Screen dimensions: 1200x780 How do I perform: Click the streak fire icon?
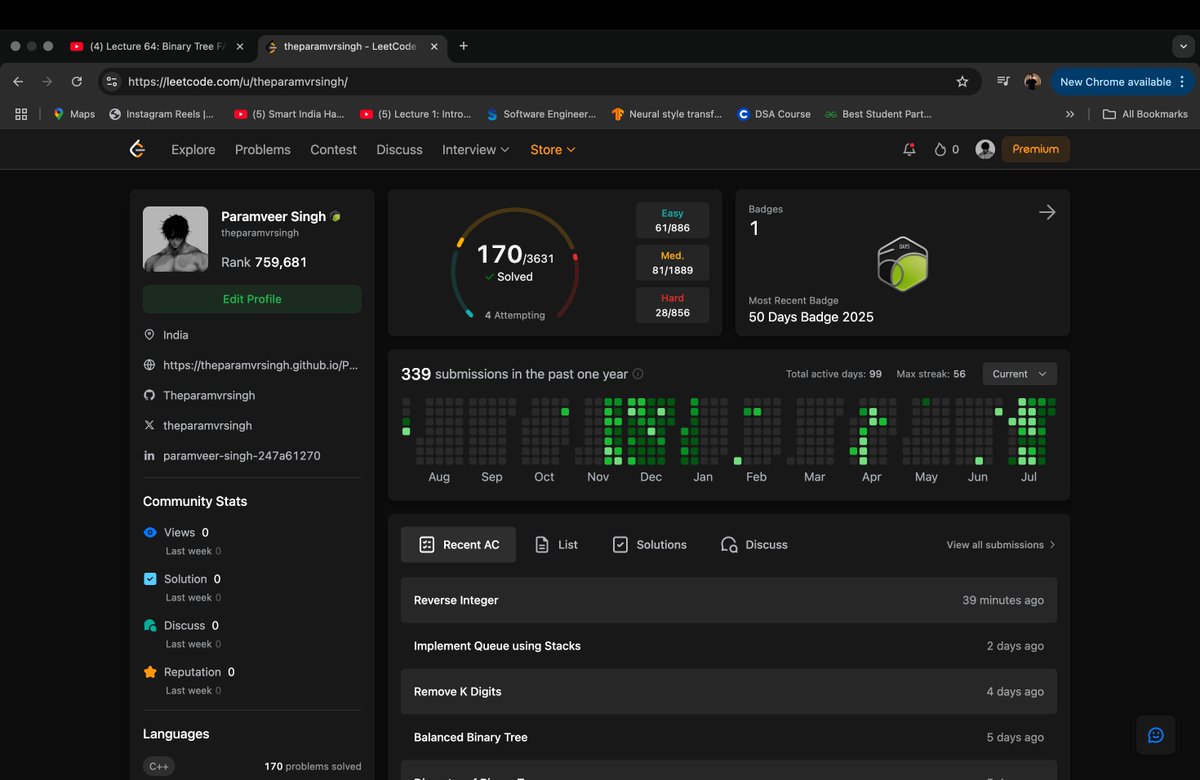point(940,149)
